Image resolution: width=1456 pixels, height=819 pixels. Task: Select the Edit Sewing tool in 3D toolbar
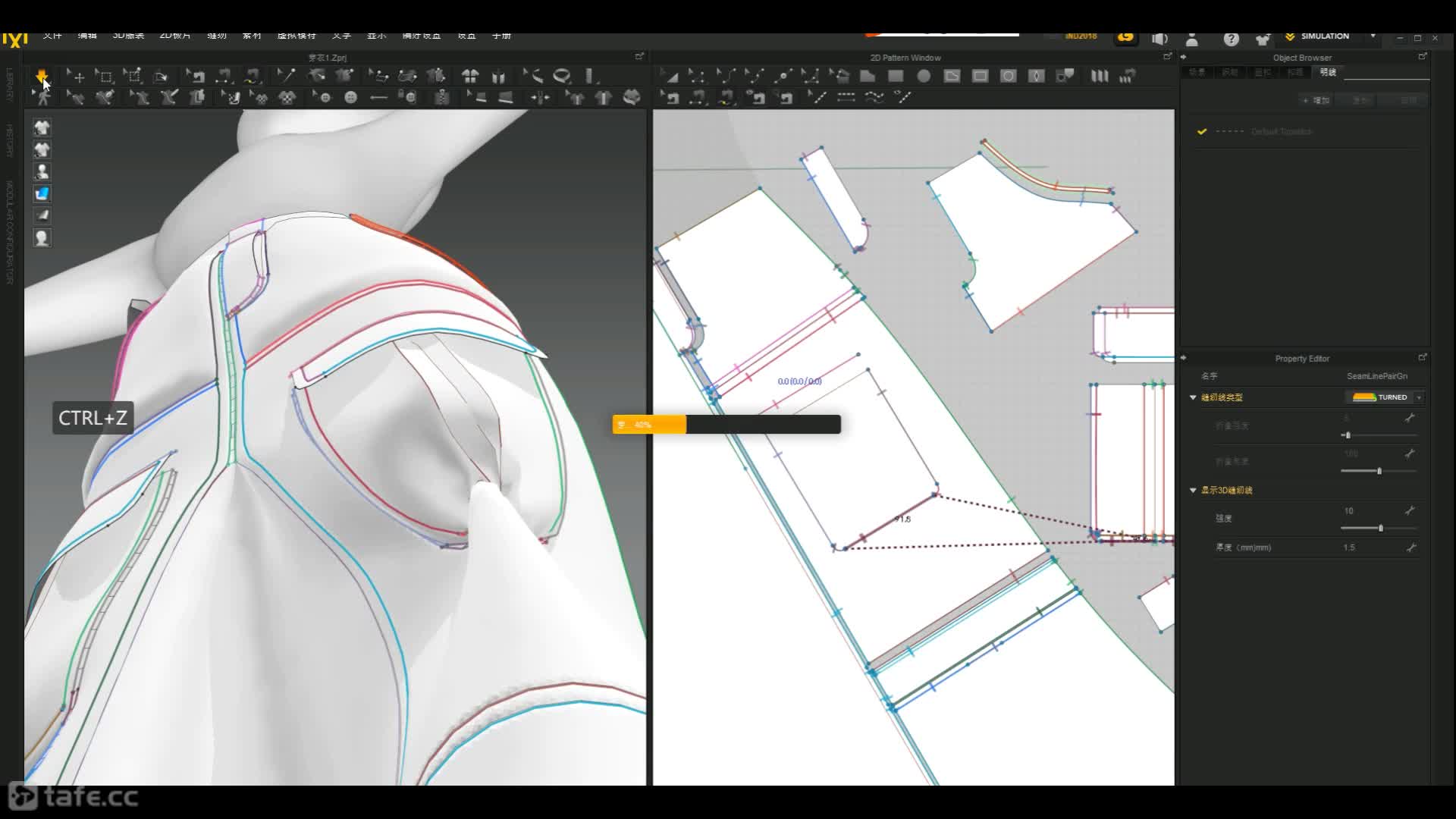pos(195,76)
